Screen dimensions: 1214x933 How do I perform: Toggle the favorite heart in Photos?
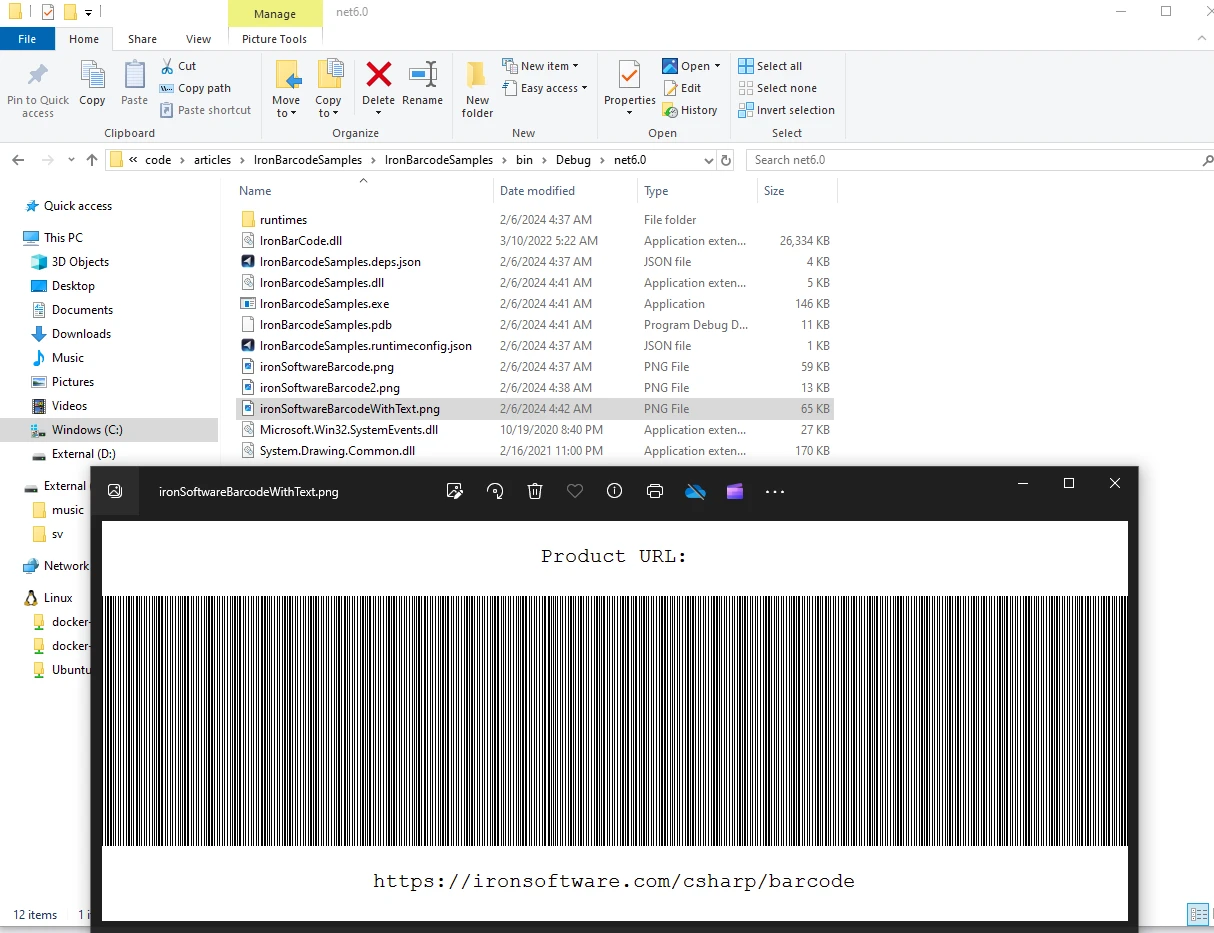[x=575, y=491]
